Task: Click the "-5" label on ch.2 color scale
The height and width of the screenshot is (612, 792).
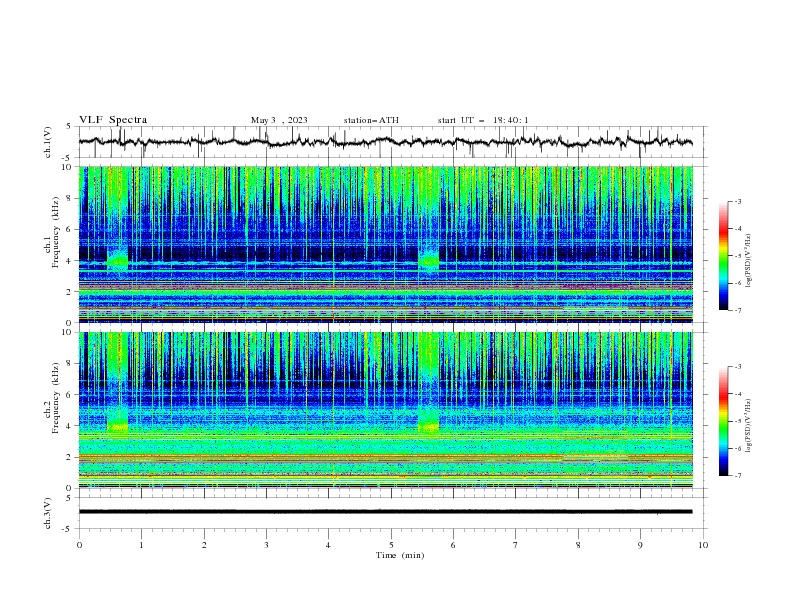Action: point(737,421)
